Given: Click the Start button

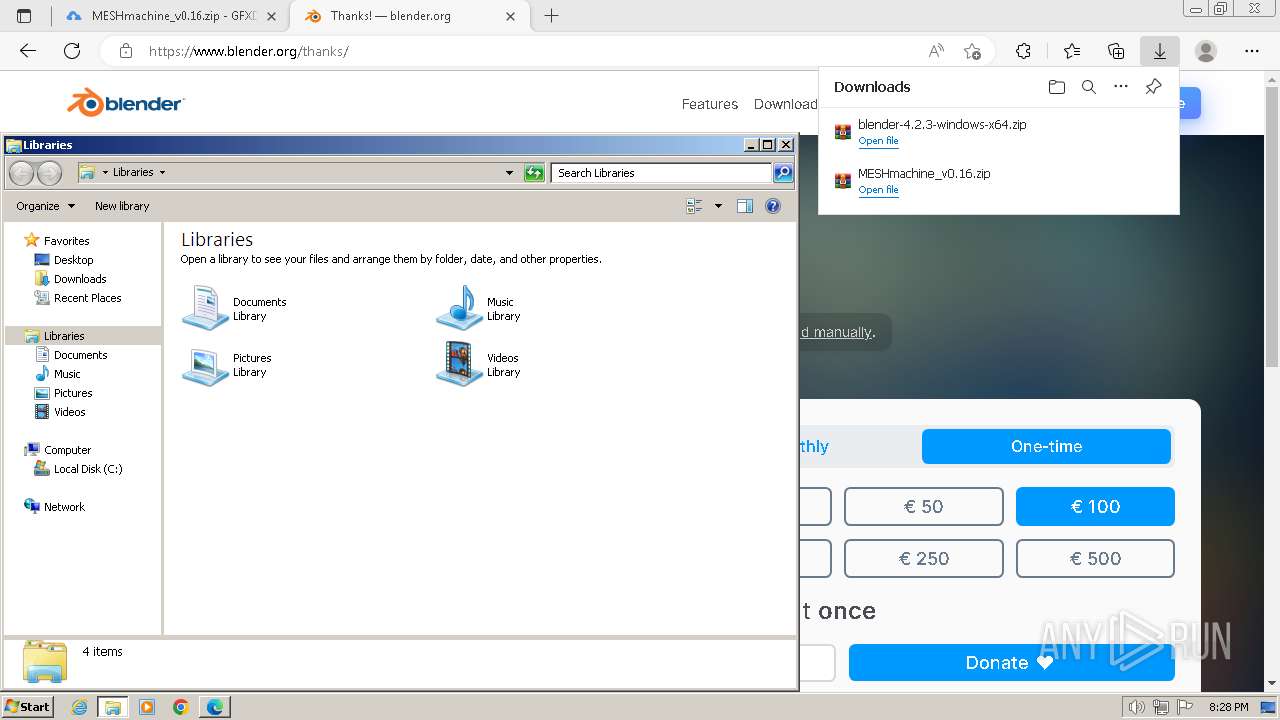Looking at the screenshot, I should pyautogui.click(x=27, y=706).
